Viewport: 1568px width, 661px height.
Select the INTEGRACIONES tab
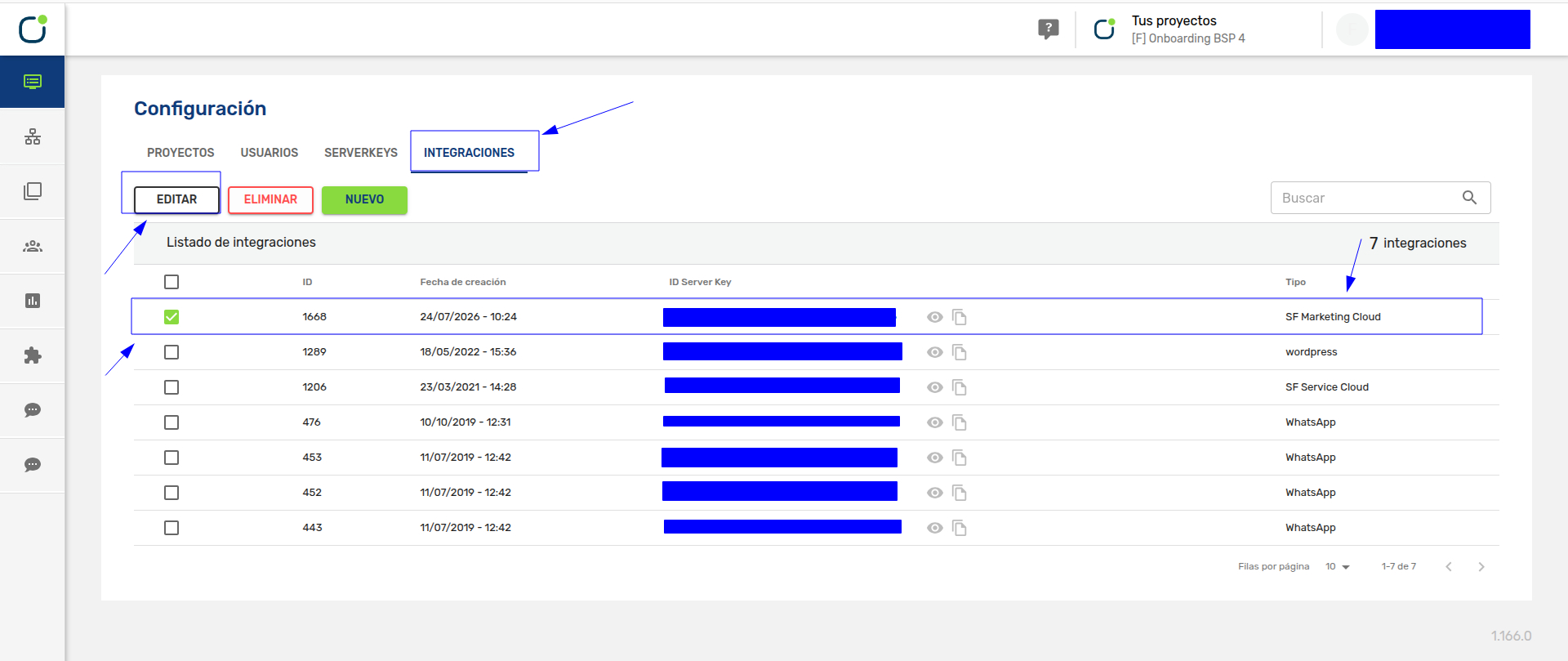tap(469, 153)
